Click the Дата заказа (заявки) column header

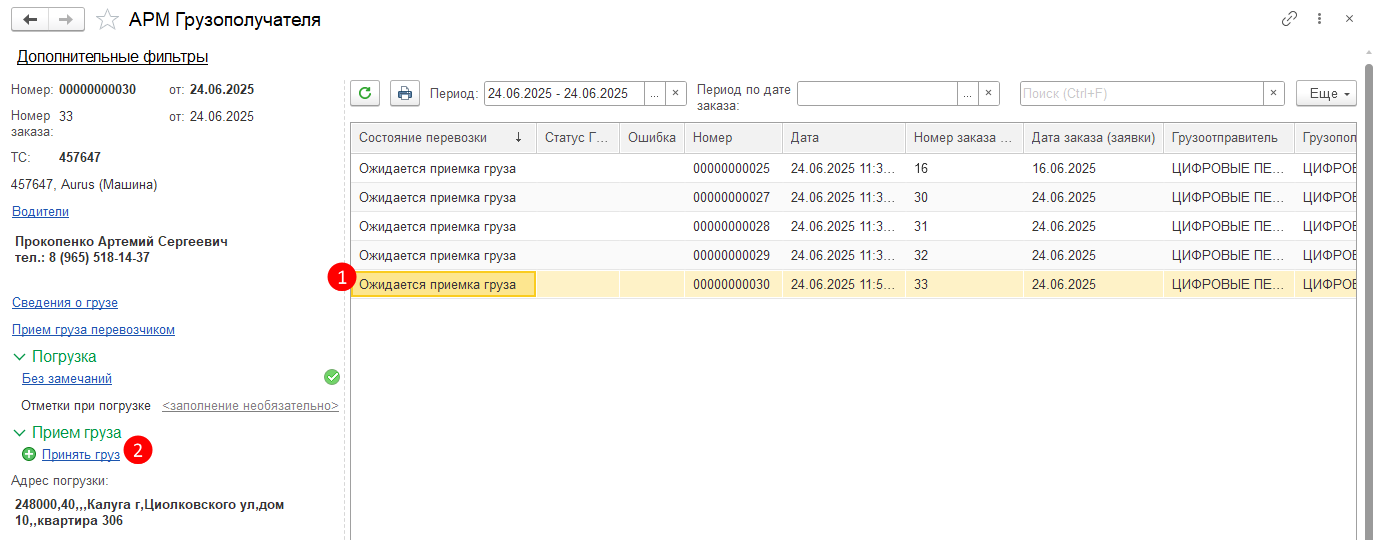point(1093,138)
